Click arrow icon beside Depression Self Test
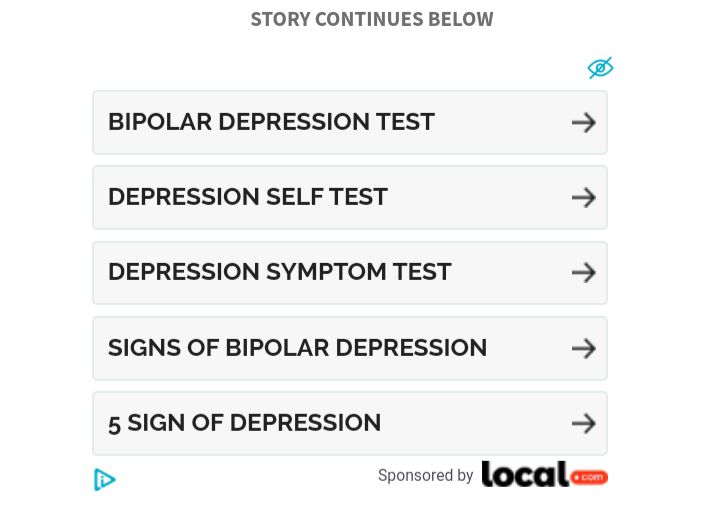Screen dimensions: 720x511 (x=584, y=198)
